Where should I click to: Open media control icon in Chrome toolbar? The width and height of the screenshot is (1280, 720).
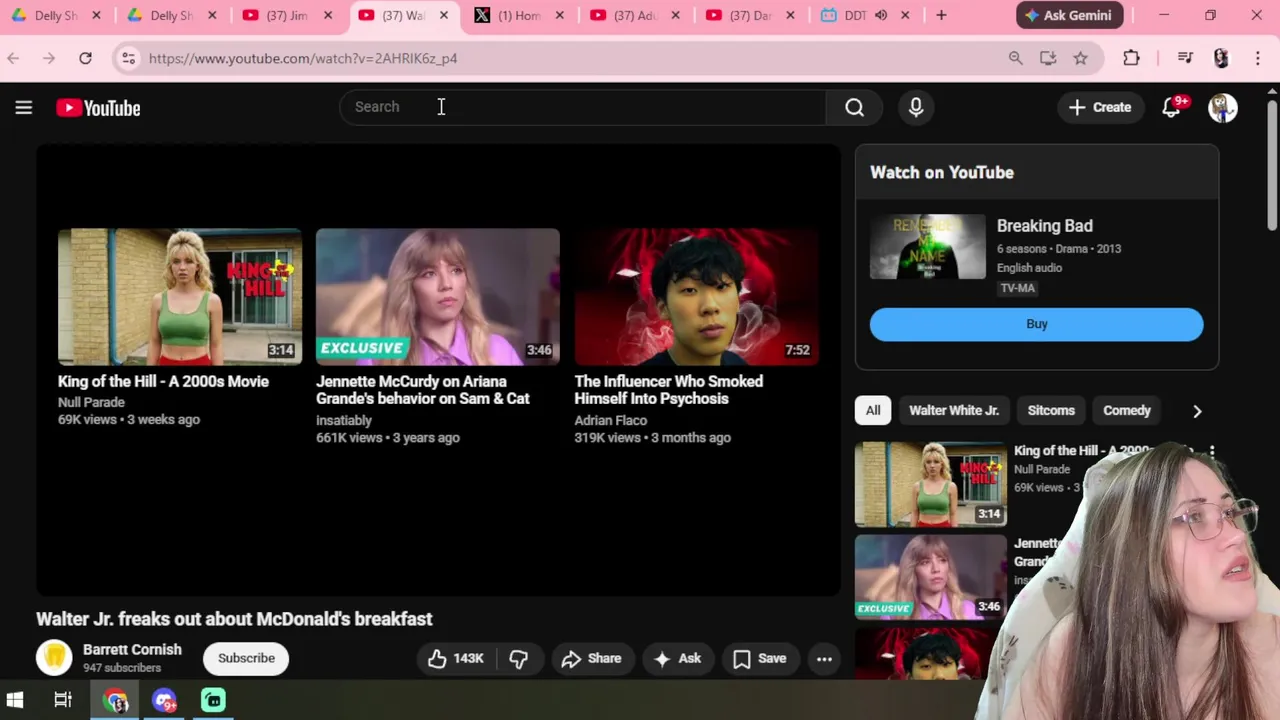[x=1185, y=58]
